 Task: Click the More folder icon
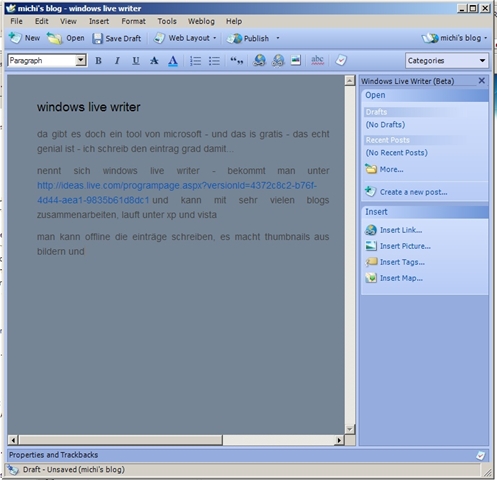[371, 169]
